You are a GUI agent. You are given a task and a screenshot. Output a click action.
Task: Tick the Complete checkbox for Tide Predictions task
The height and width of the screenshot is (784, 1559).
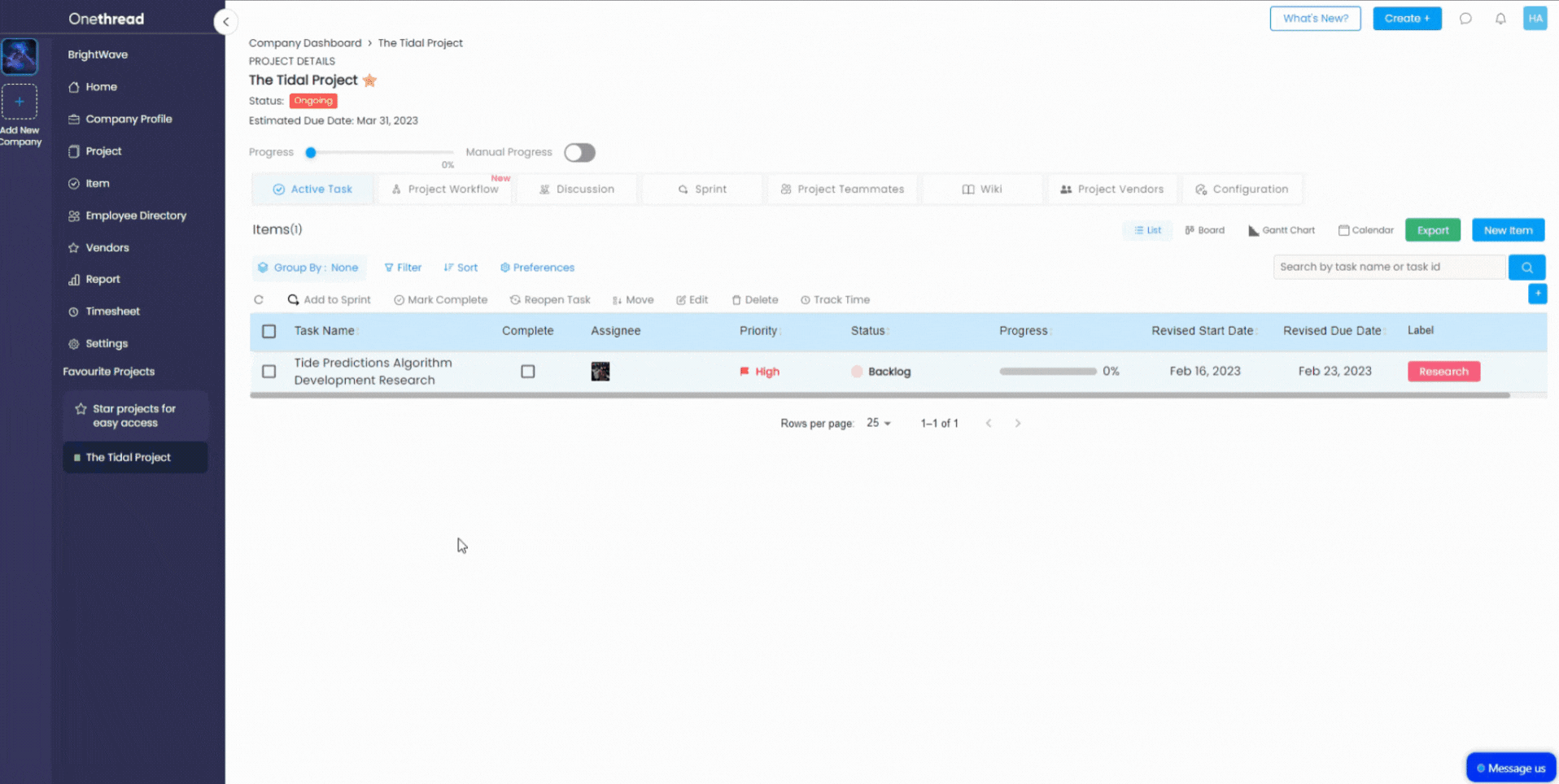[x=527, y=372]
